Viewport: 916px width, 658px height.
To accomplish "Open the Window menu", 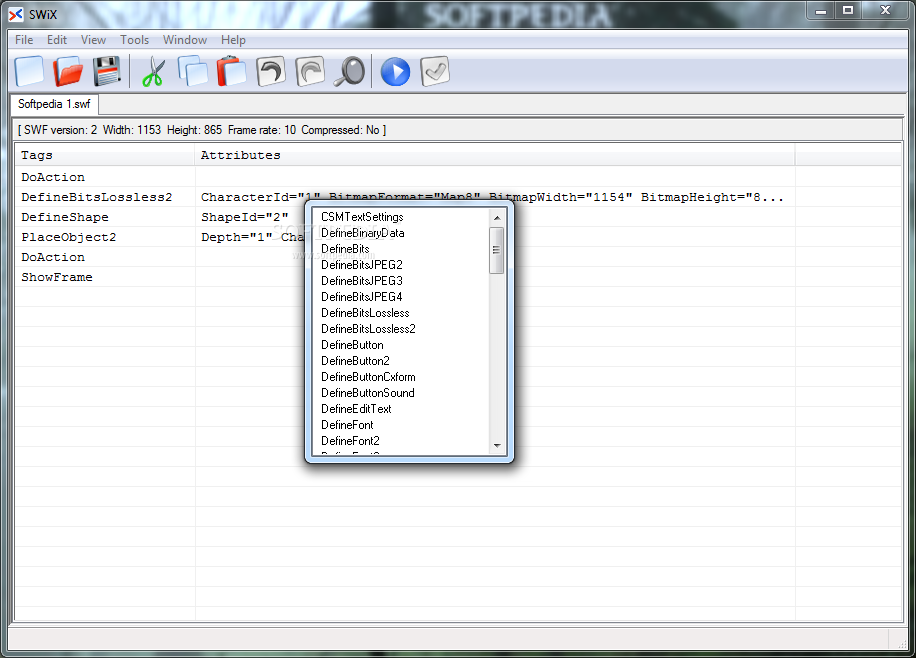I will [x=185, y=40].
